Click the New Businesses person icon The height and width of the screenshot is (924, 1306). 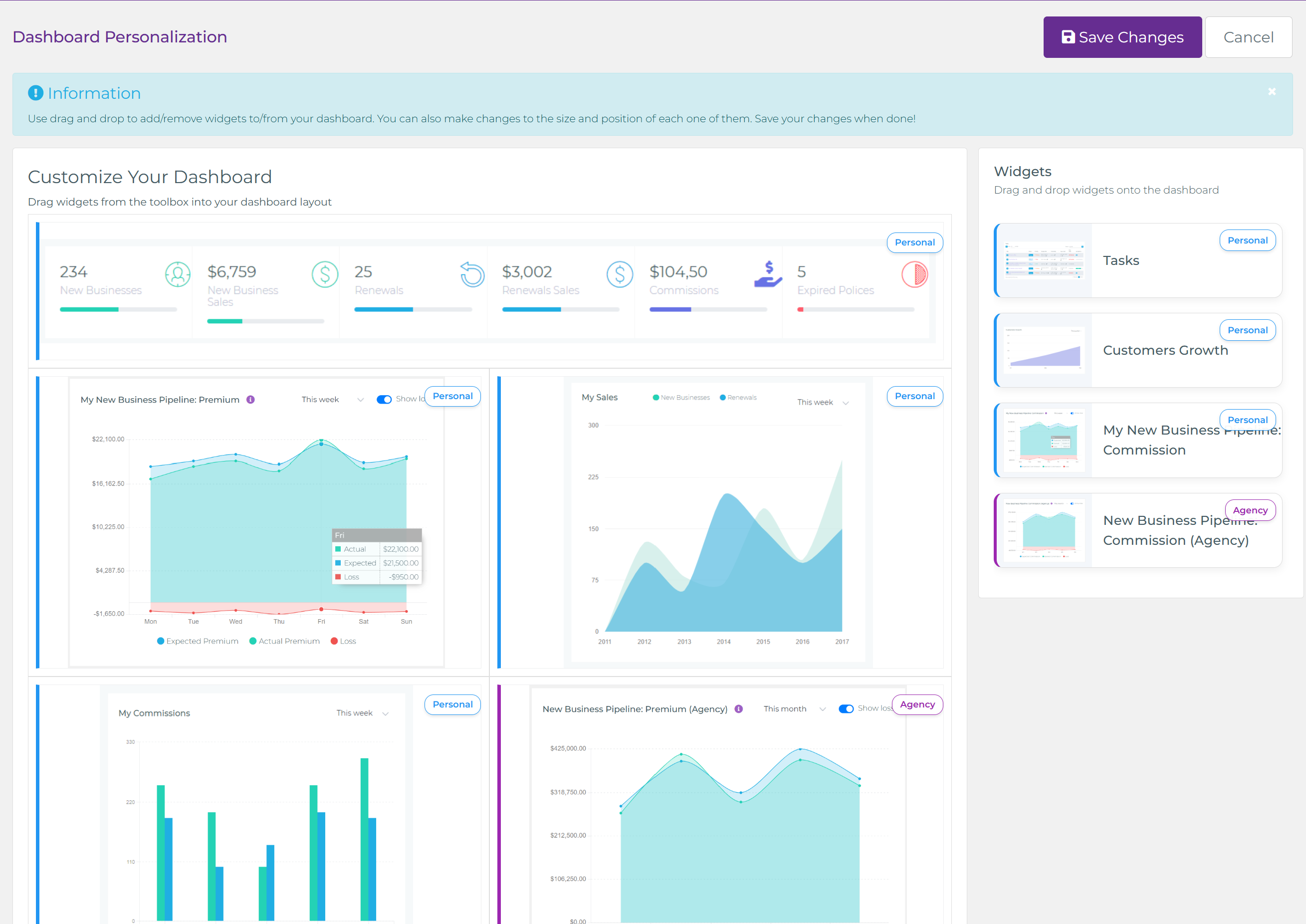(x=178, y=274)
